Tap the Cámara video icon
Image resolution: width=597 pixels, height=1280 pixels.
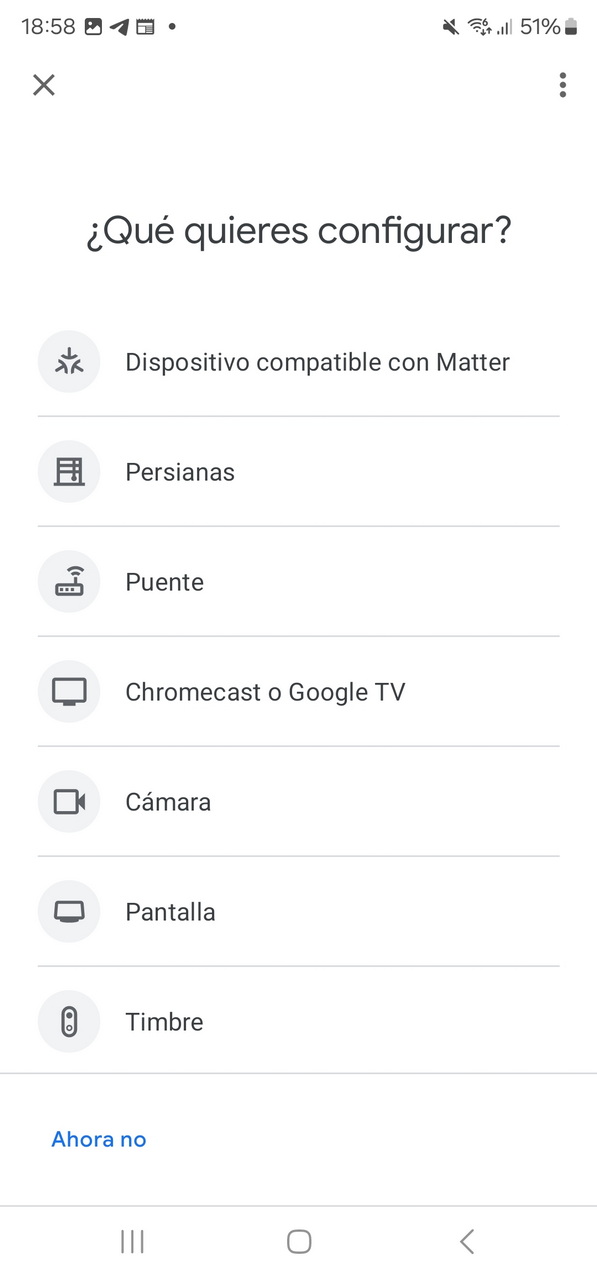(69, 802)
